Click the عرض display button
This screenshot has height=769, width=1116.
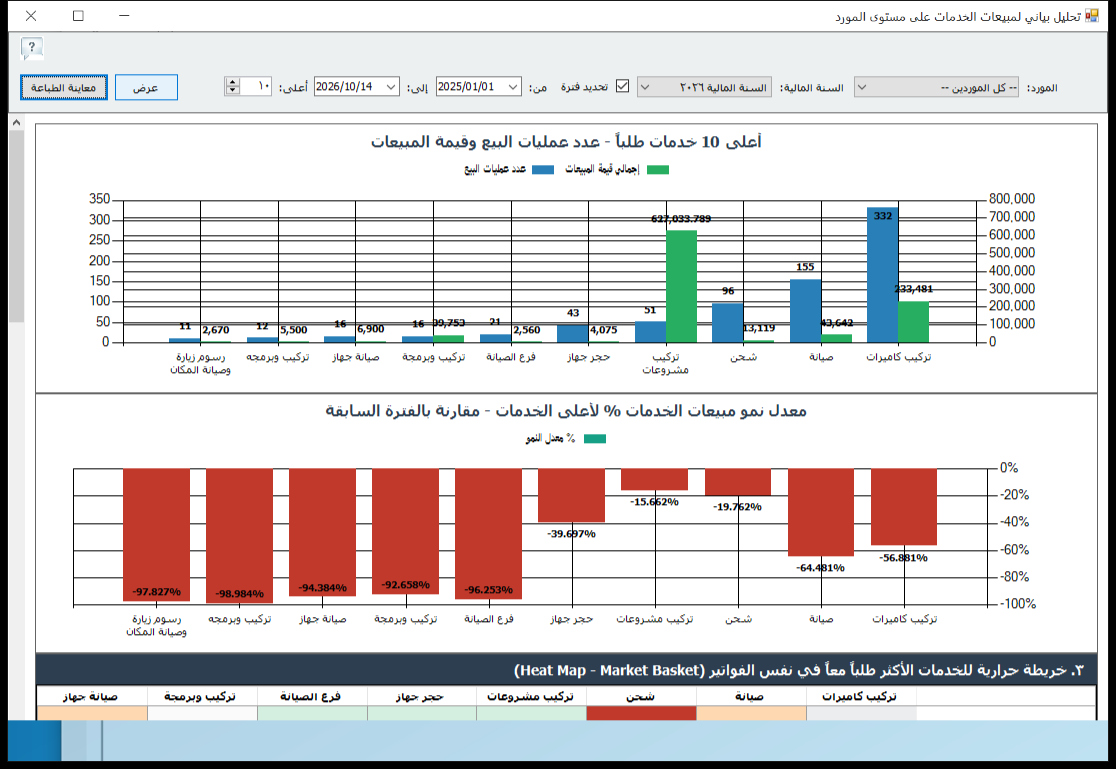(146, 88)
